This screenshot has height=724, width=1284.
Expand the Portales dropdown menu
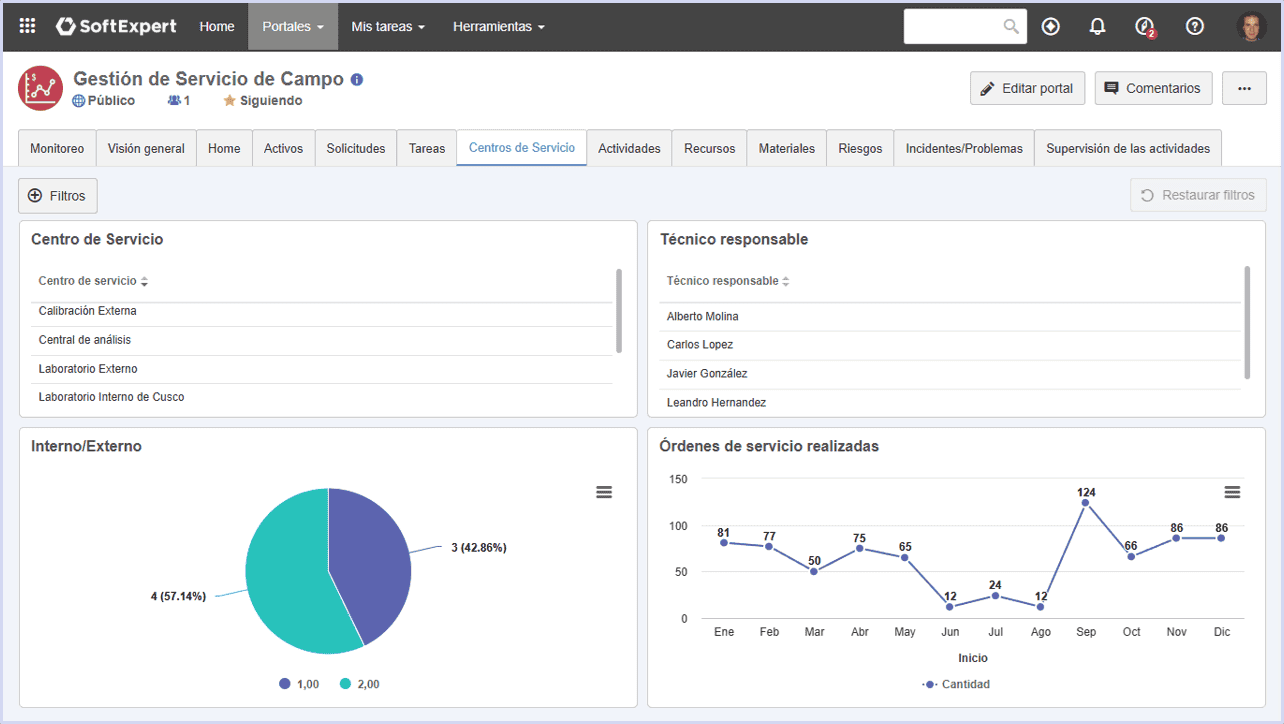(293, 27)
